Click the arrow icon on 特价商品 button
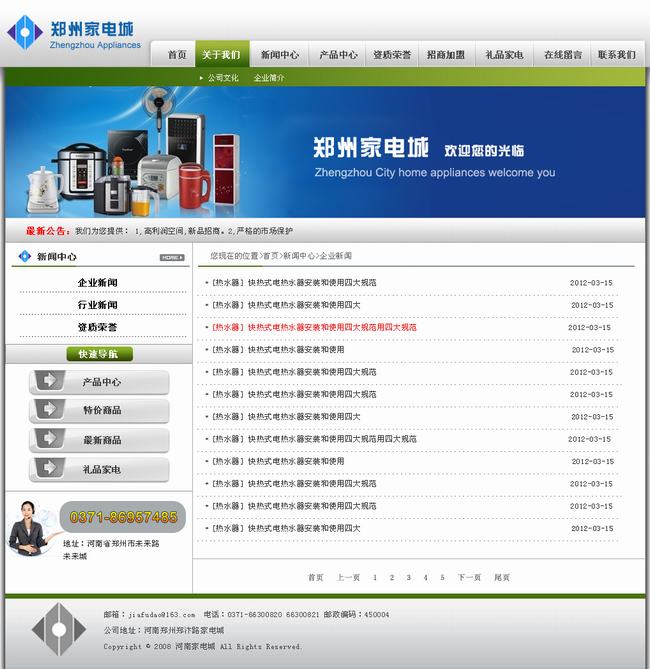The height and width of the screenshot is (669, 650). (49, 410)
